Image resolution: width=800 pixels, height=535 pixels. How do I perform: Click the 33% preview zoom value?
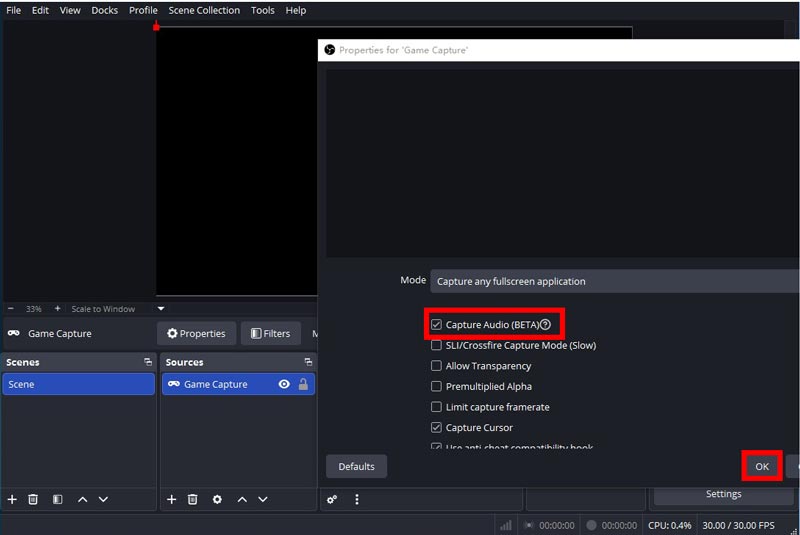tap(34, 309)
